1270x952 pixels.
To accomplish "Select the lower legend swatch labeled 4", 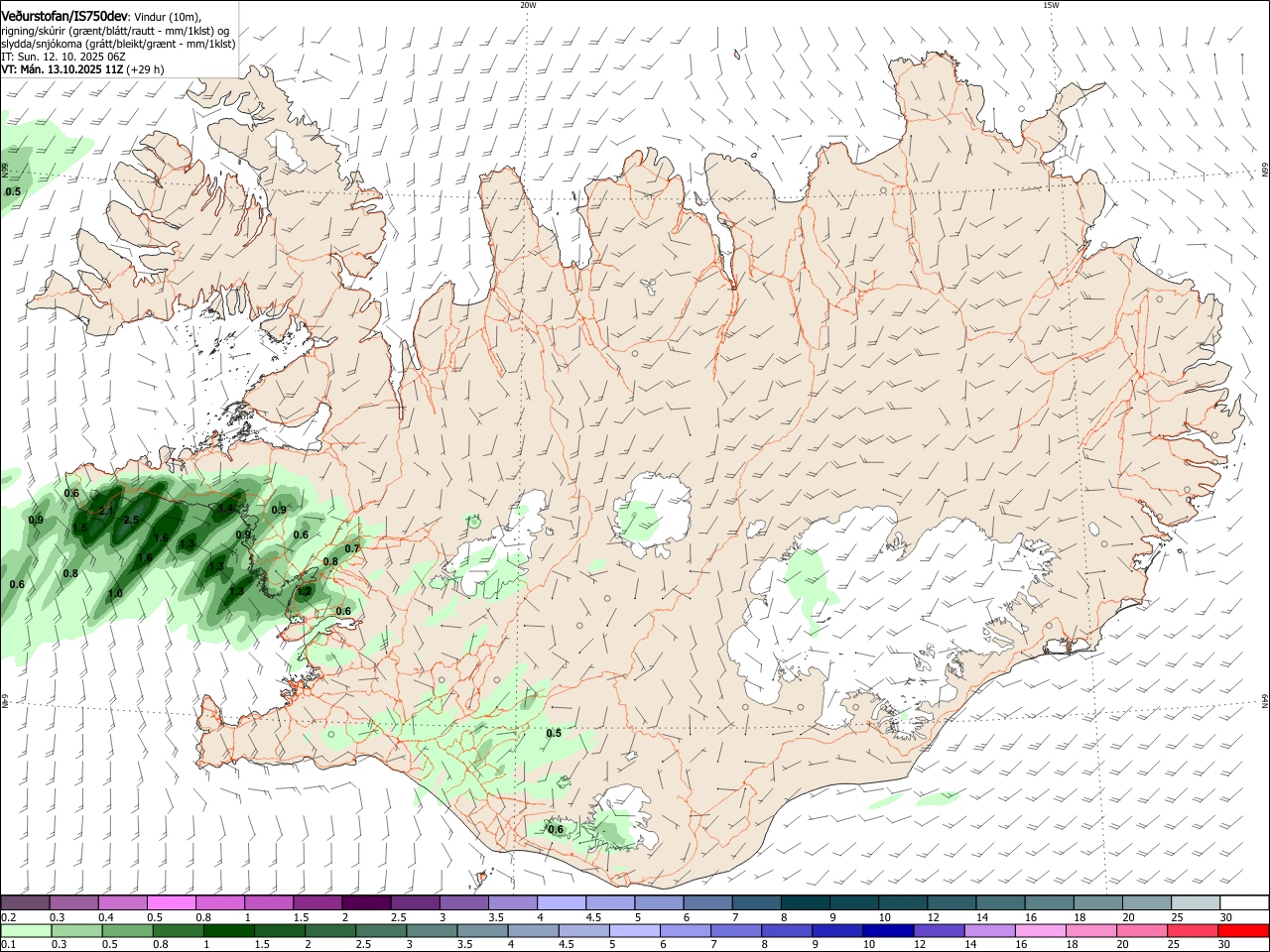I will [533, 930].
